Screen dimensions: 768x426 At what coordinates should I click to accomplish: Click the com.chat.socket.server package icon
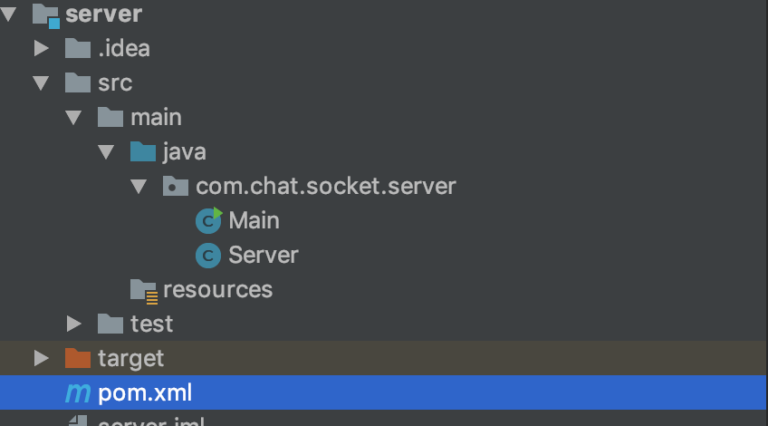pos(175,186)
